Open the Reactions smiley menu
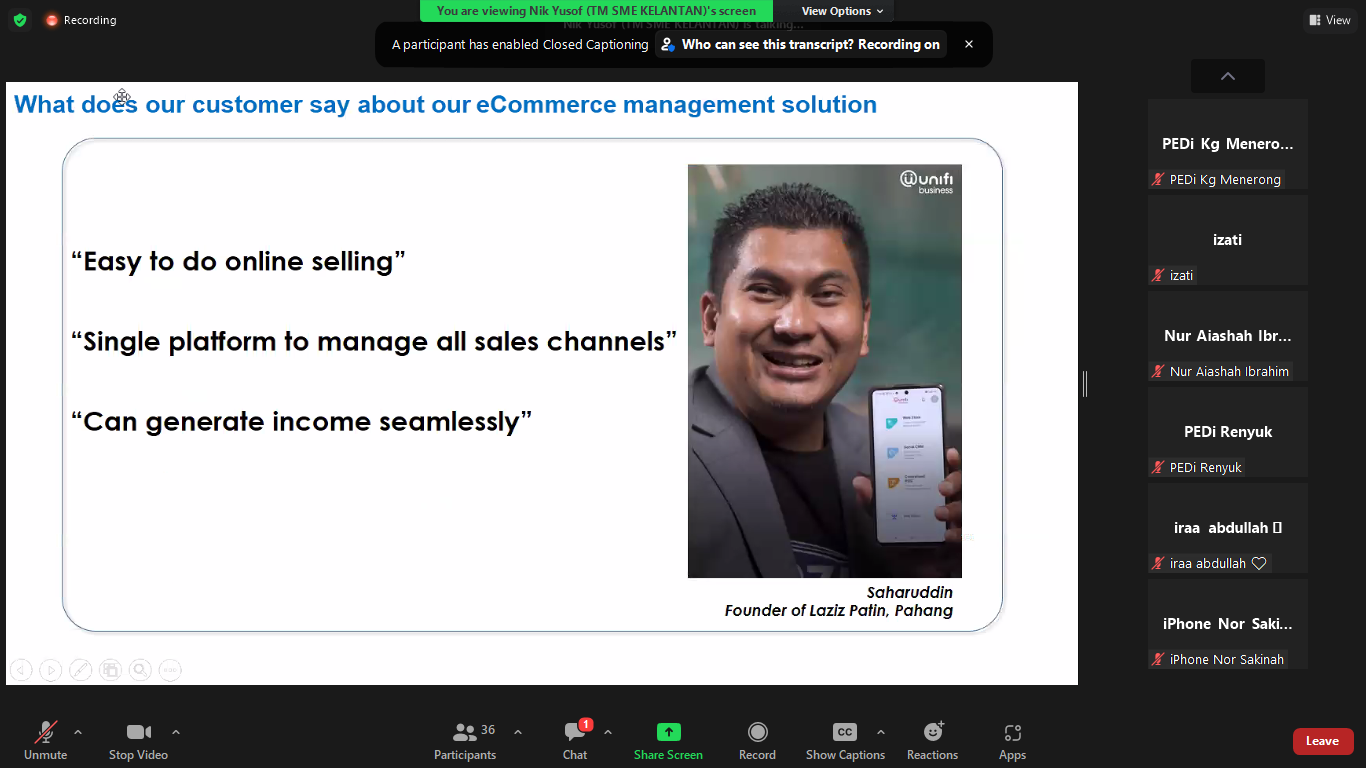The height and width of the screenshot is (768, 1366). [932, 733]
